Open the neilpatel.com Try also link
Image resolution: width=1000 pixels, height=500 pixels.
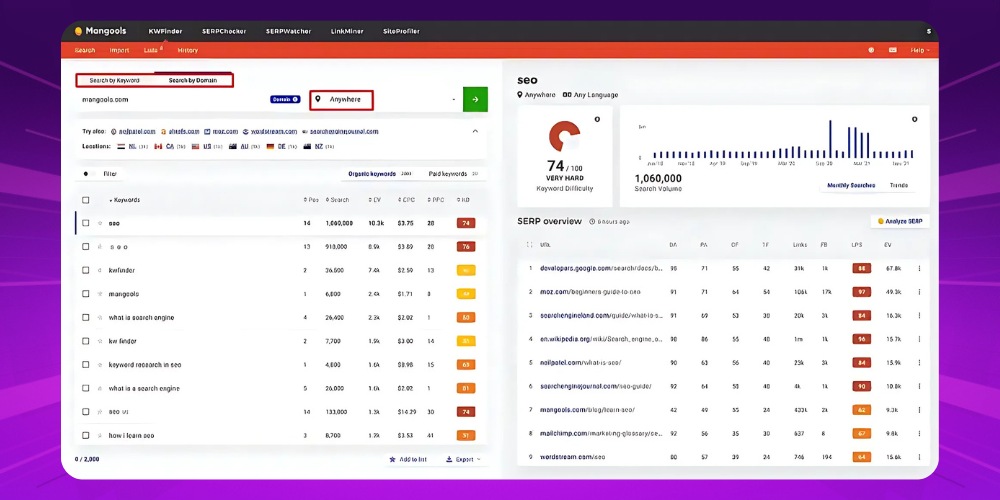coord(133,131)
